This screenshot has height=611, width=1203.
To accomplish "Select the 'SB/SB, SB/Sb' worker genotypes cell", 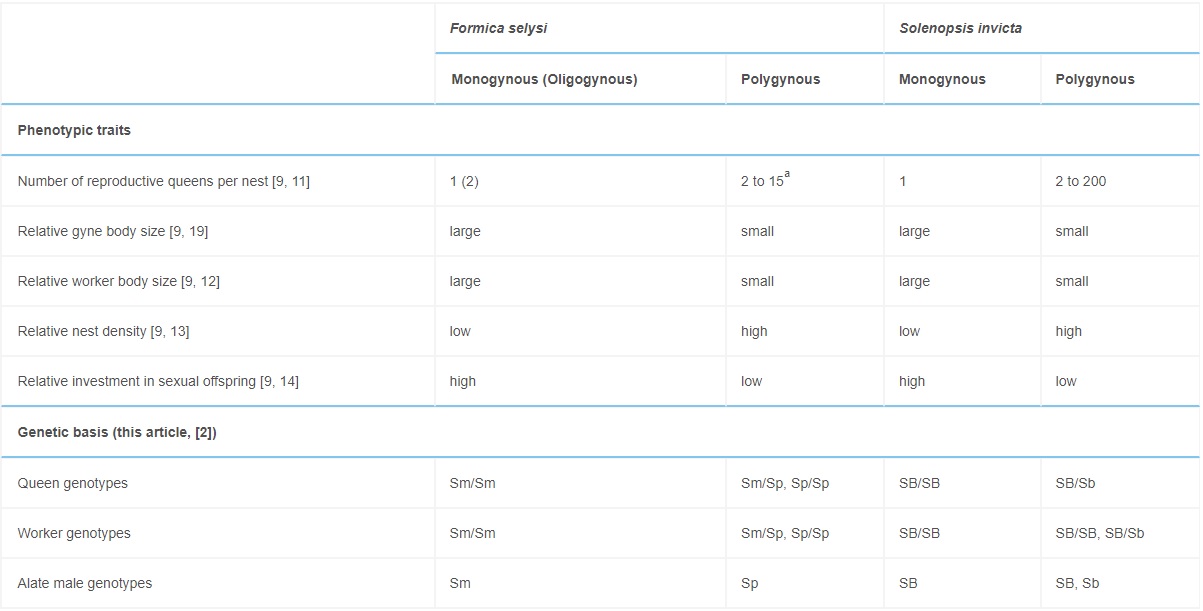I will pos(1100,533).
